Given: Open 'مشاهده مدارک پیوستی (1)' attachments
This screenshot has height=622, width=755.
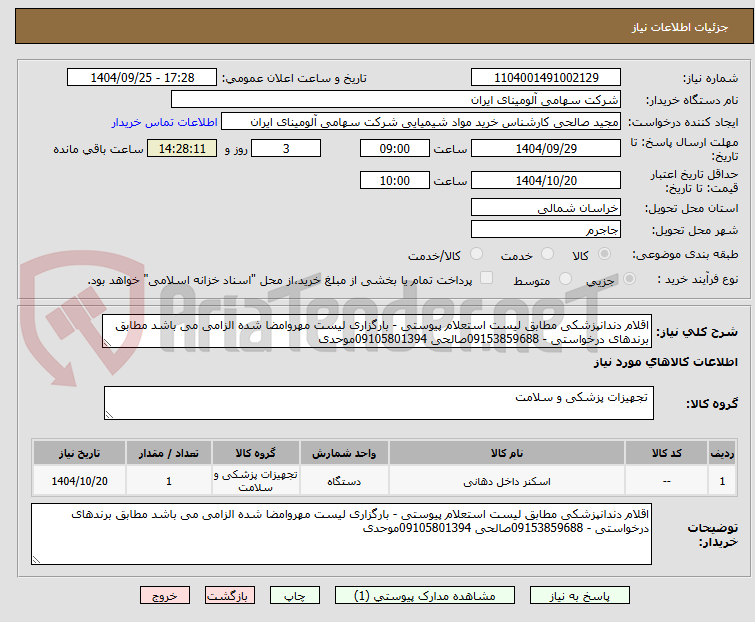Looking at the screenshot, I should coord(425,596).
